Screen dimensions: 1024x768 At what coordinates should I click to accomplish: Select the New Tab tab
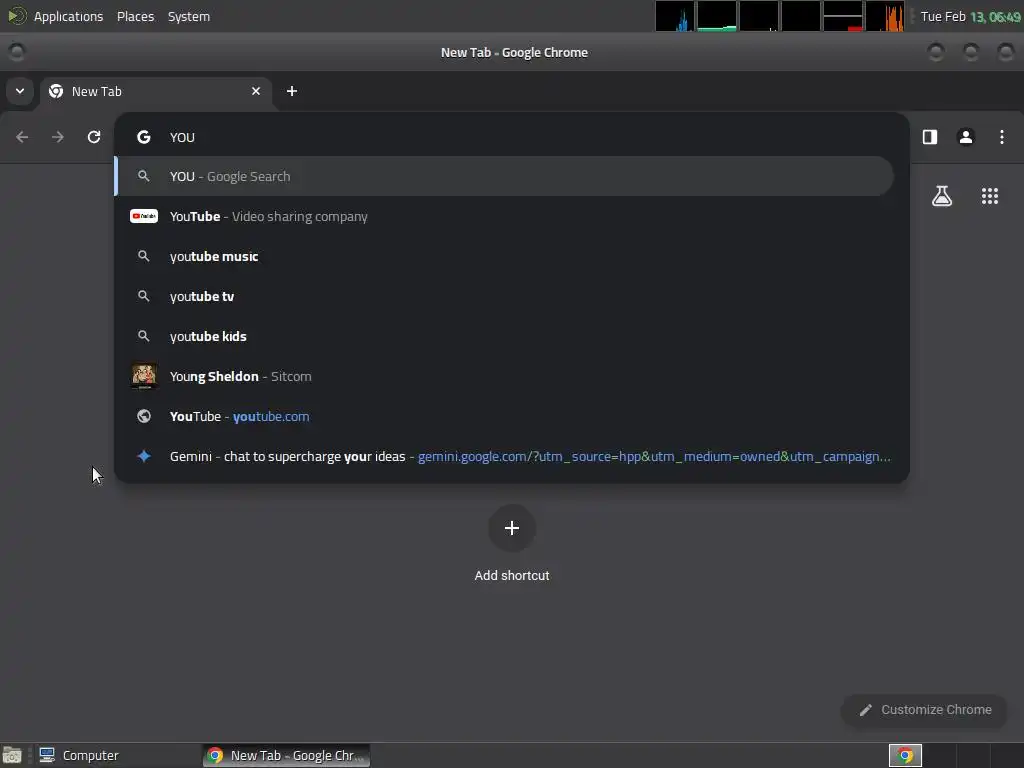pos(157,91)
